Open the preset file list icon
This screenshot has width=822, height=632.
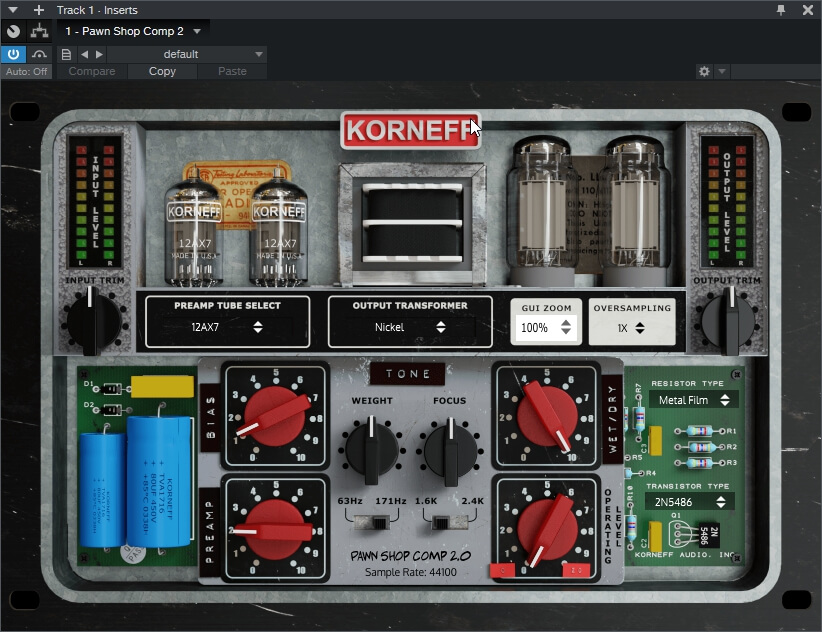(x=66, y=54)
